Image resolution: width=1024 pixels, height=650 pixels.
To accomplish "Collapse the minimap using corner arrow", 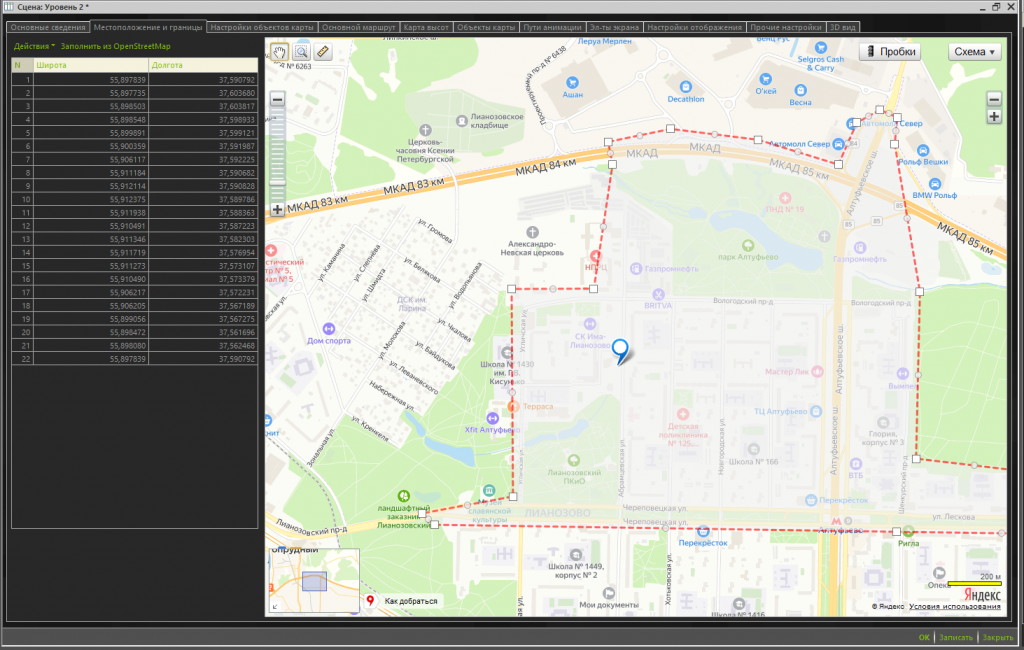I will 275,607.
